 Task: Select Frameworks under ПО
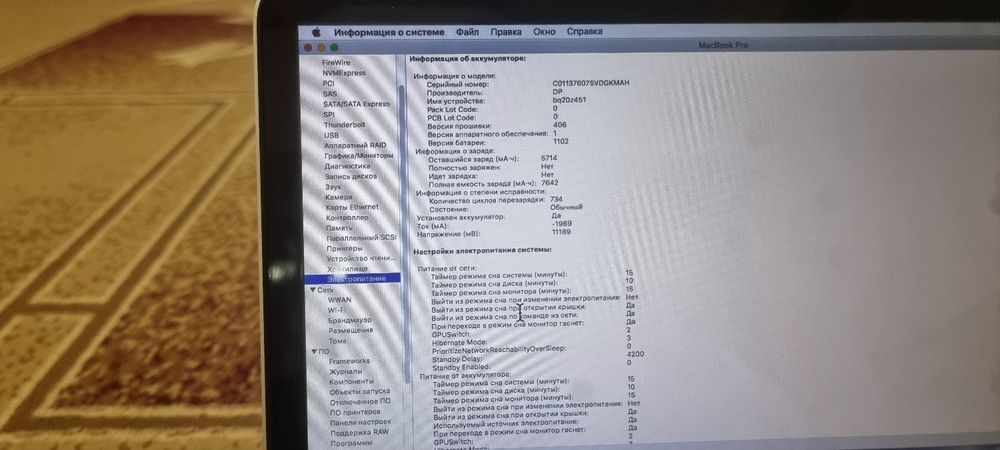(x=349, y=361)
